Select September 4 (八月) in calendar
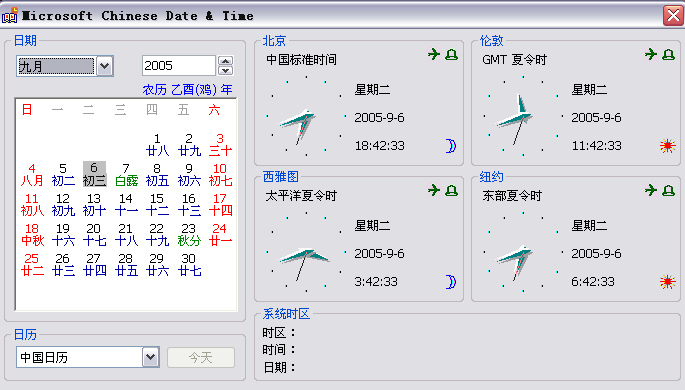Screen dimensions: 685x390 32,175
